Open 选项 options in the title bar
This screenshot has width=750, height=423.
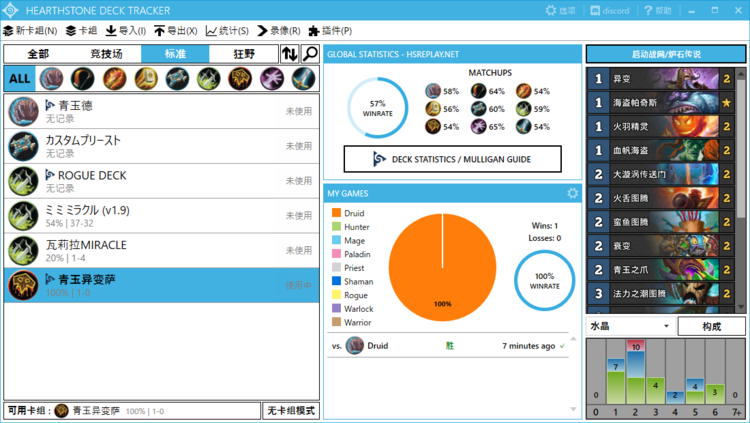(561, 11)
